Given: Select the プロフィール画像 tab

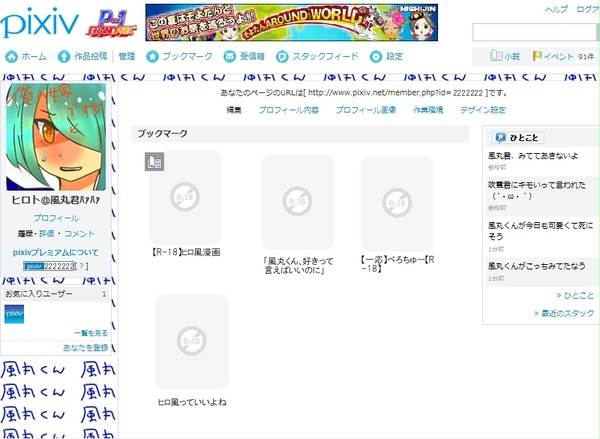Looking at the screenshot, I should click(366, 110).
